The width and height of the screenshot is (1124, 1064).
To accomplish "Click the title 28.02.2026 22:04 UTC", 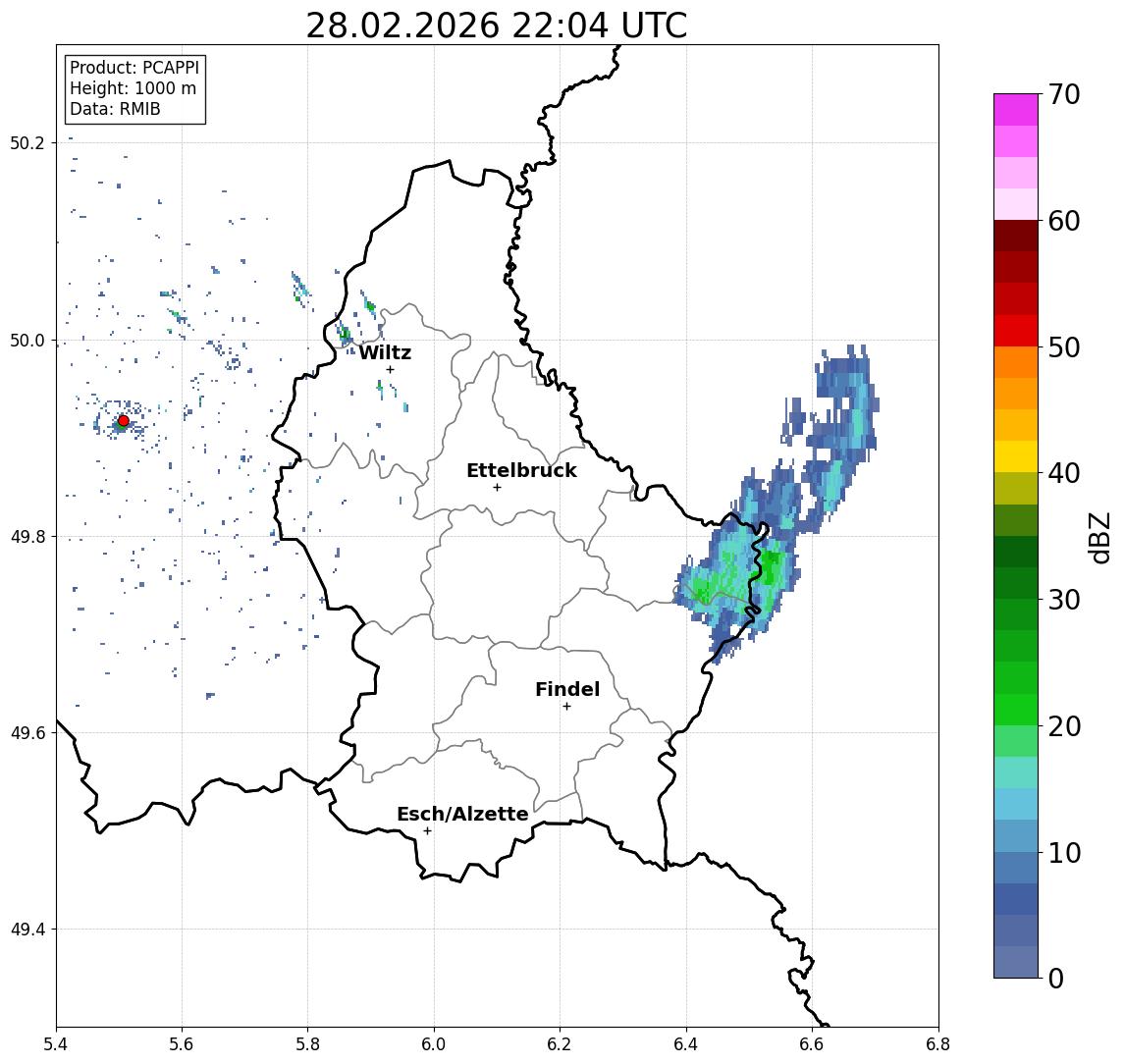I will click(x=497, y=26).
